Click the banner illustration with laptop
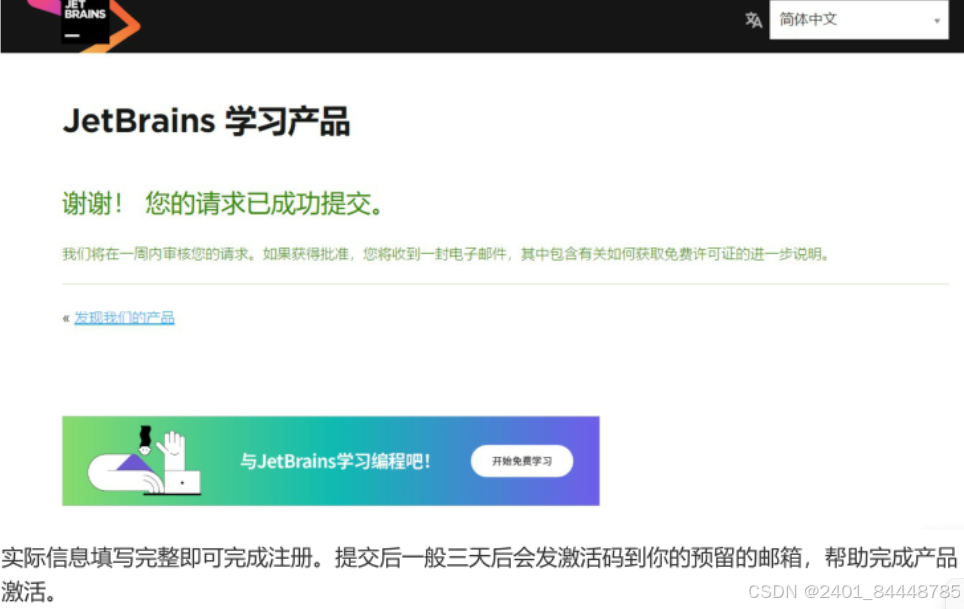 tap(144, 461)
